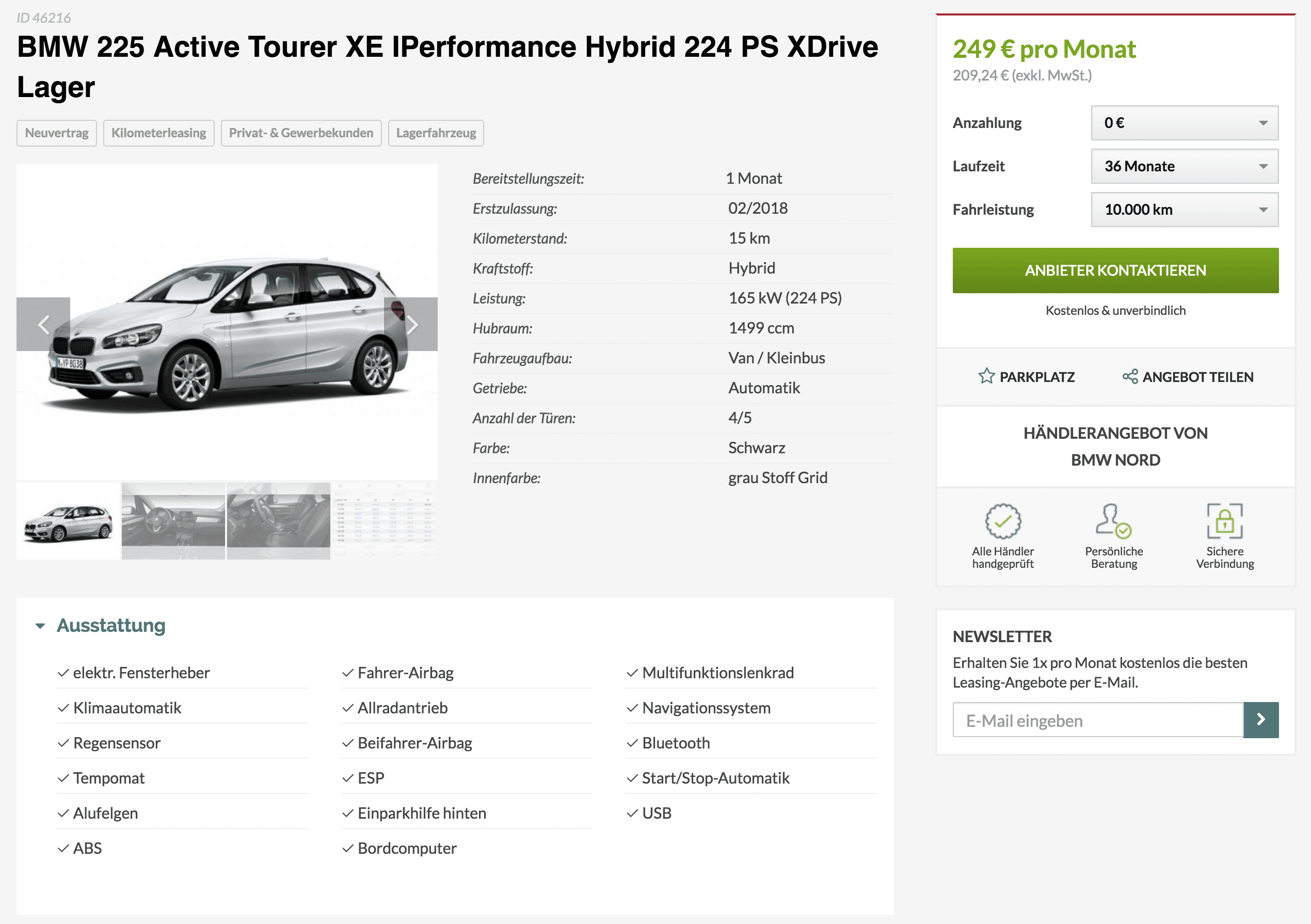Screen dimensions: 1311x924
Task: Select the front seats interior thumbnail
Action: tap(278, 520)
